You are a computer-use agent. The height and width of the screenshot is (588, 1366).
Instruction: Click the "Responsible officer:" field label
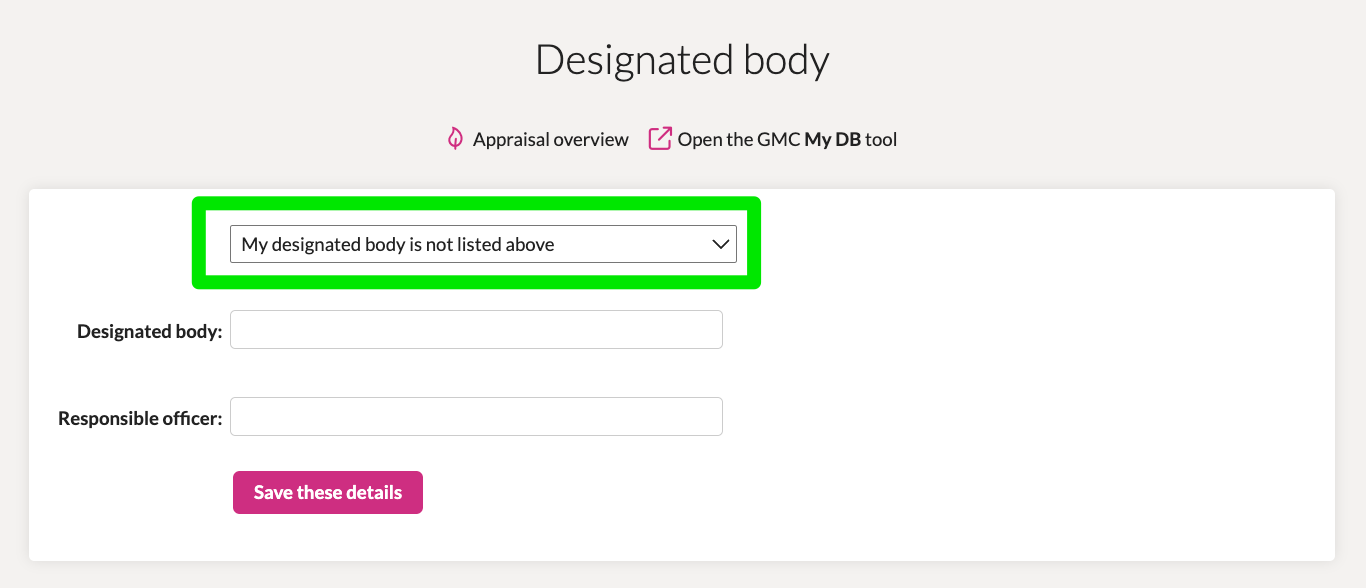(x=140, y=418)
